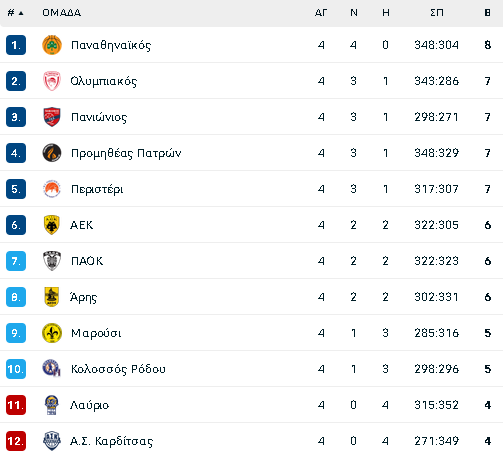Click the Μαρούσι yellow logo

coord(52,333)
